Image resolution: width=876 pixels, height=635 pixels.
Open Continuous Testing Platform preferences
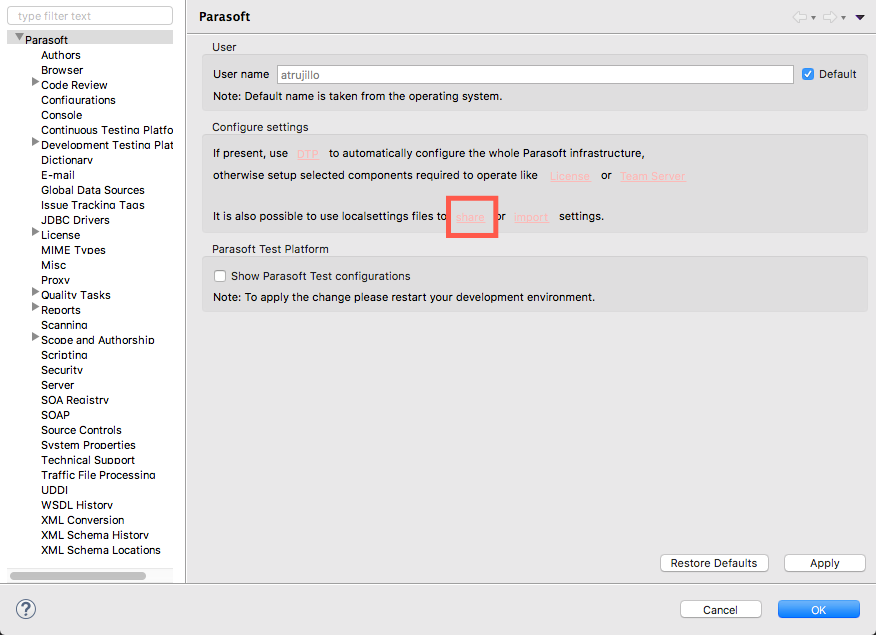[x=107, y=130]
